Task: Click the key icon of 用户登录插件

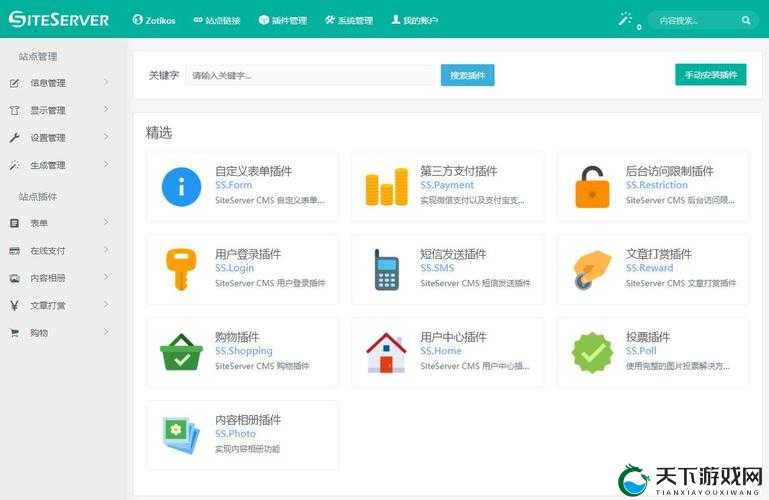Action: (x=181, y=269)
